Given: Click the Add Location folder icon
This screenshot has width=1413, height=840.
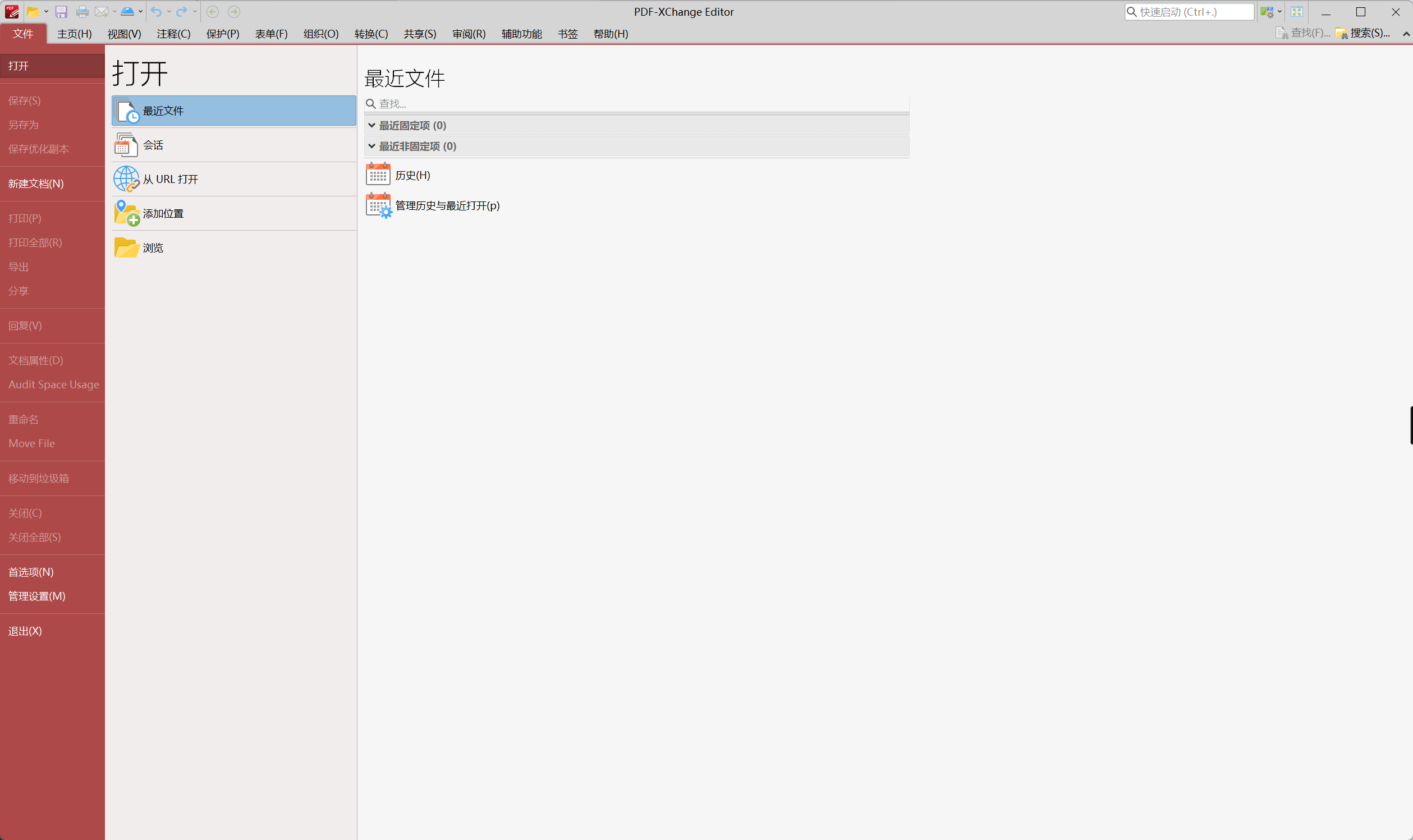Looking at the screenshot, I should click(126, 213).
